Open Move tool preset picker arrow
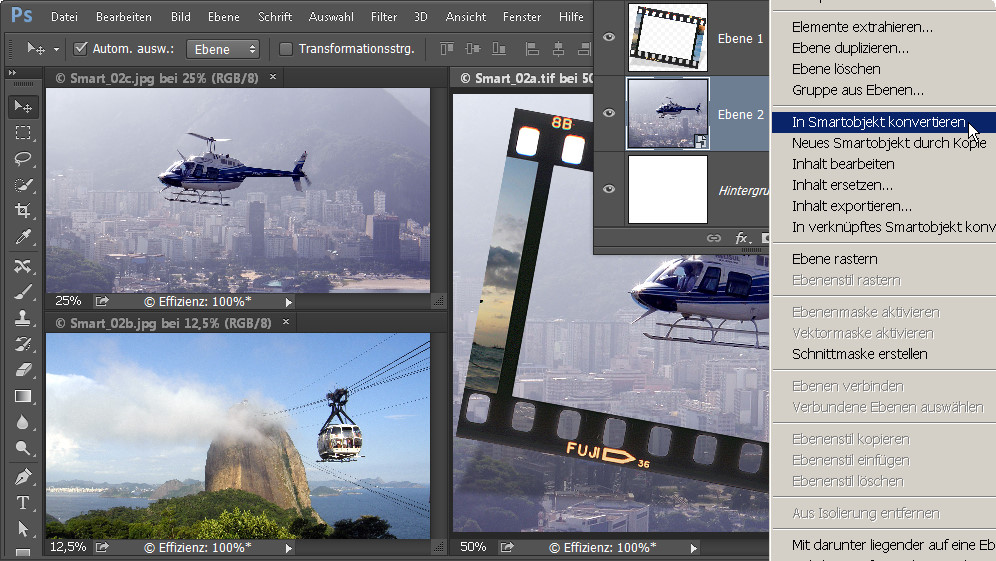This screenshot has width=996, height=561. coord(56,49)
